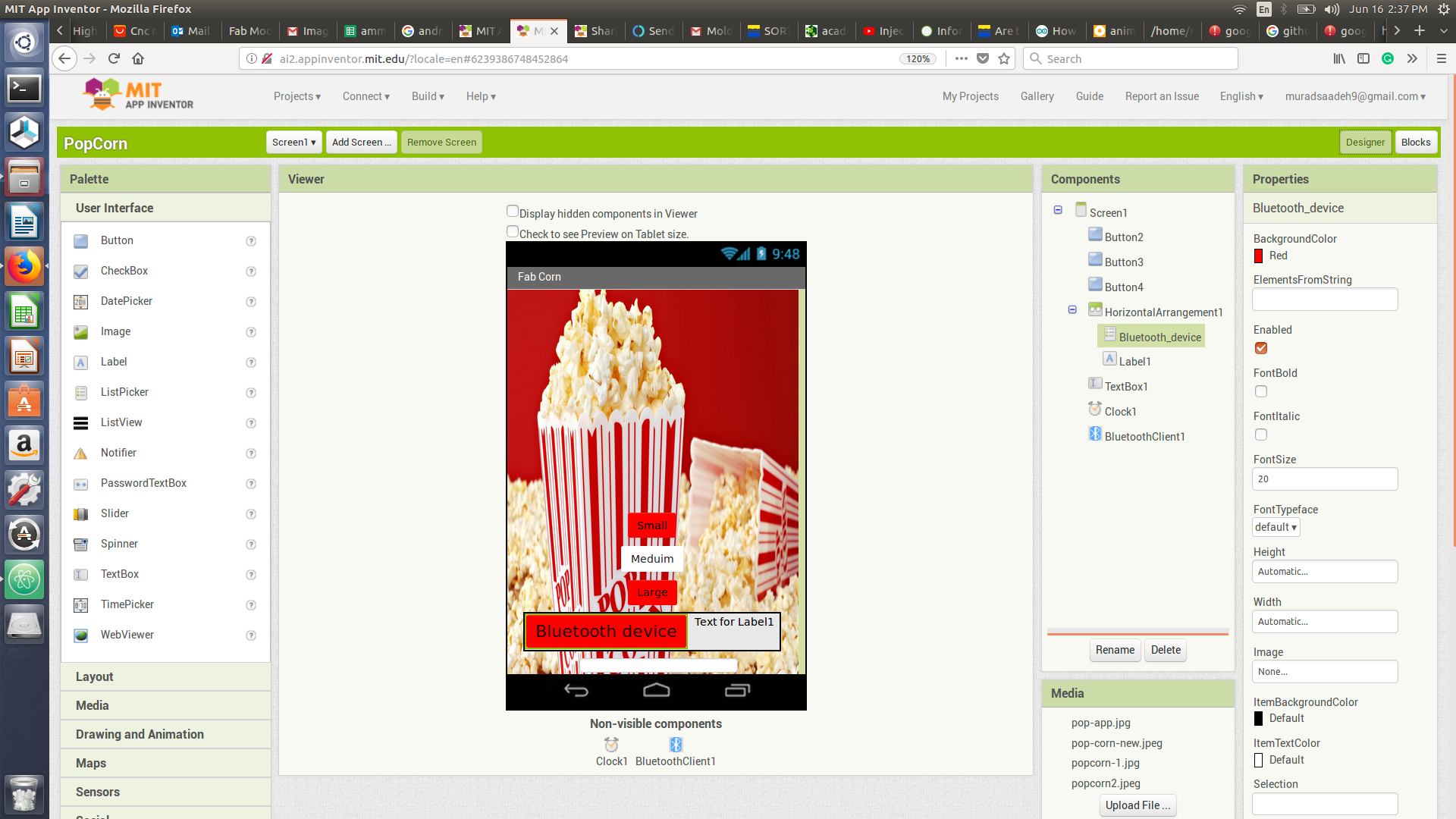
Task: Open the Firefox hamburger menu
Action: coord(1441,58)
